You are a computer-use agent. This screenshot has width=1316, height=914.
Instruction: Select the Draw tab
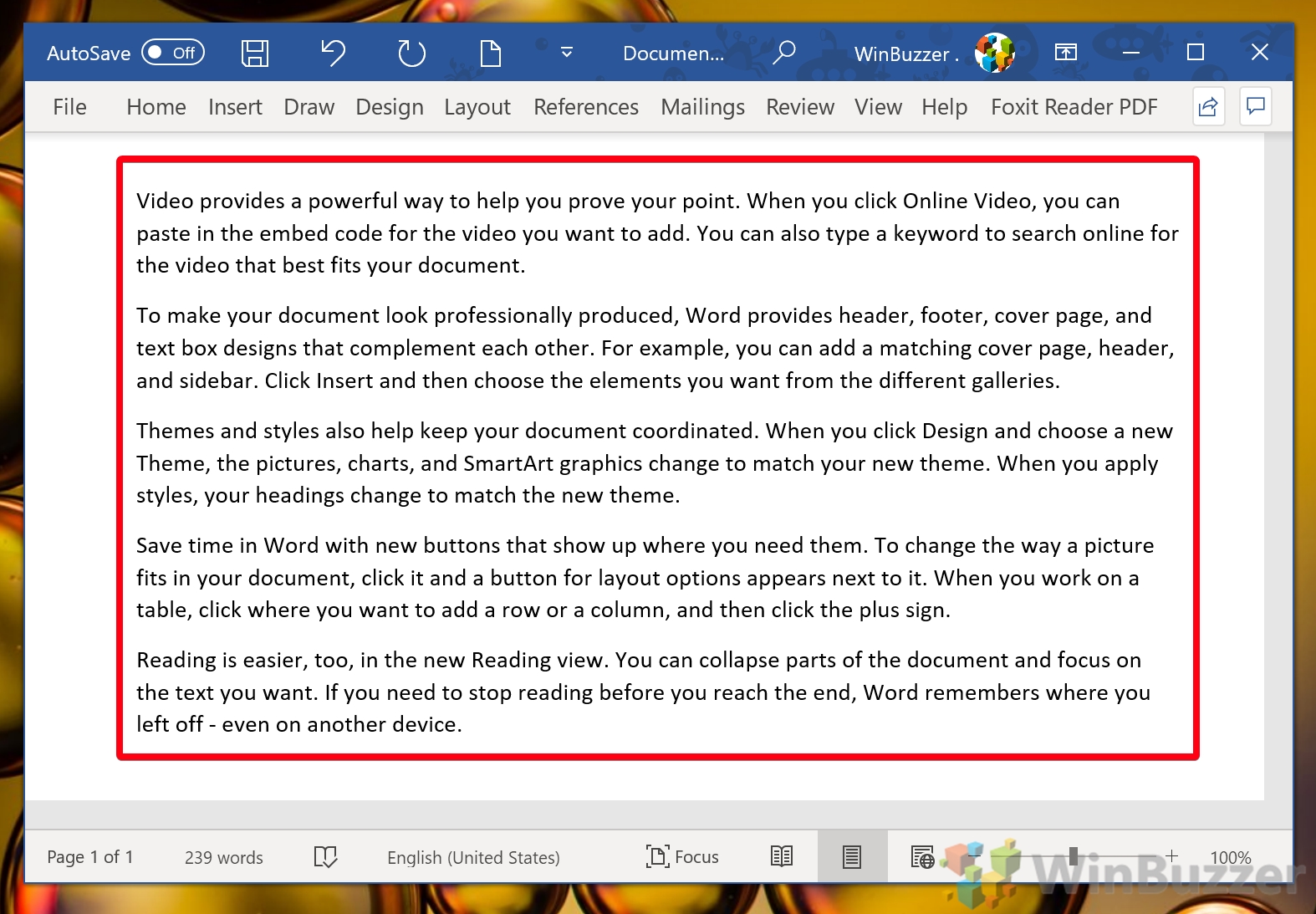pyautogui.click(x=309, y=107)
